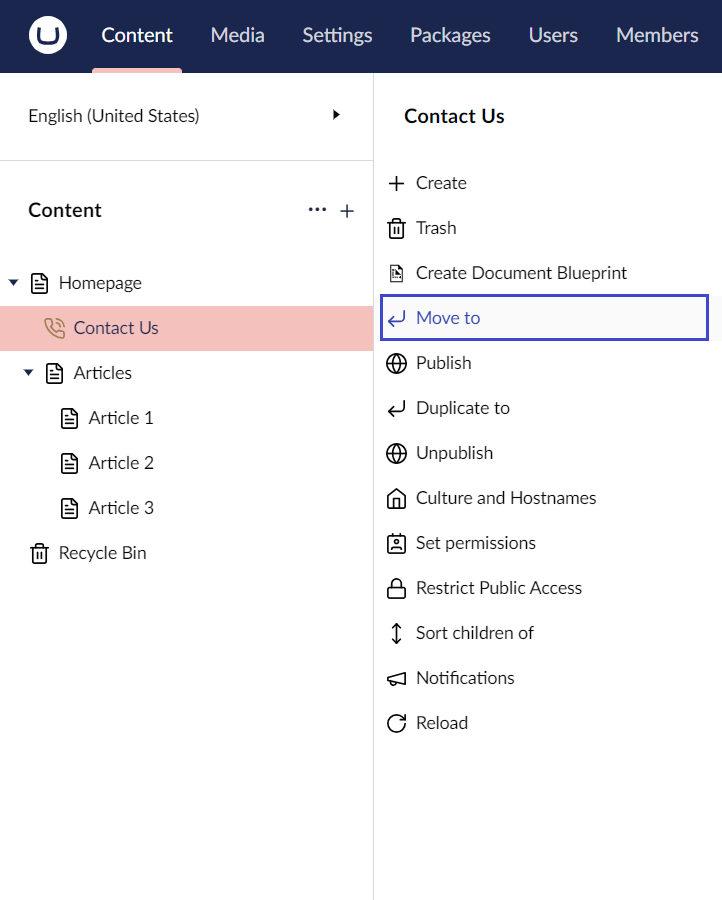722x900 pixels.
Task: Collapse the Homepage tree node
Action: point(12,282)
